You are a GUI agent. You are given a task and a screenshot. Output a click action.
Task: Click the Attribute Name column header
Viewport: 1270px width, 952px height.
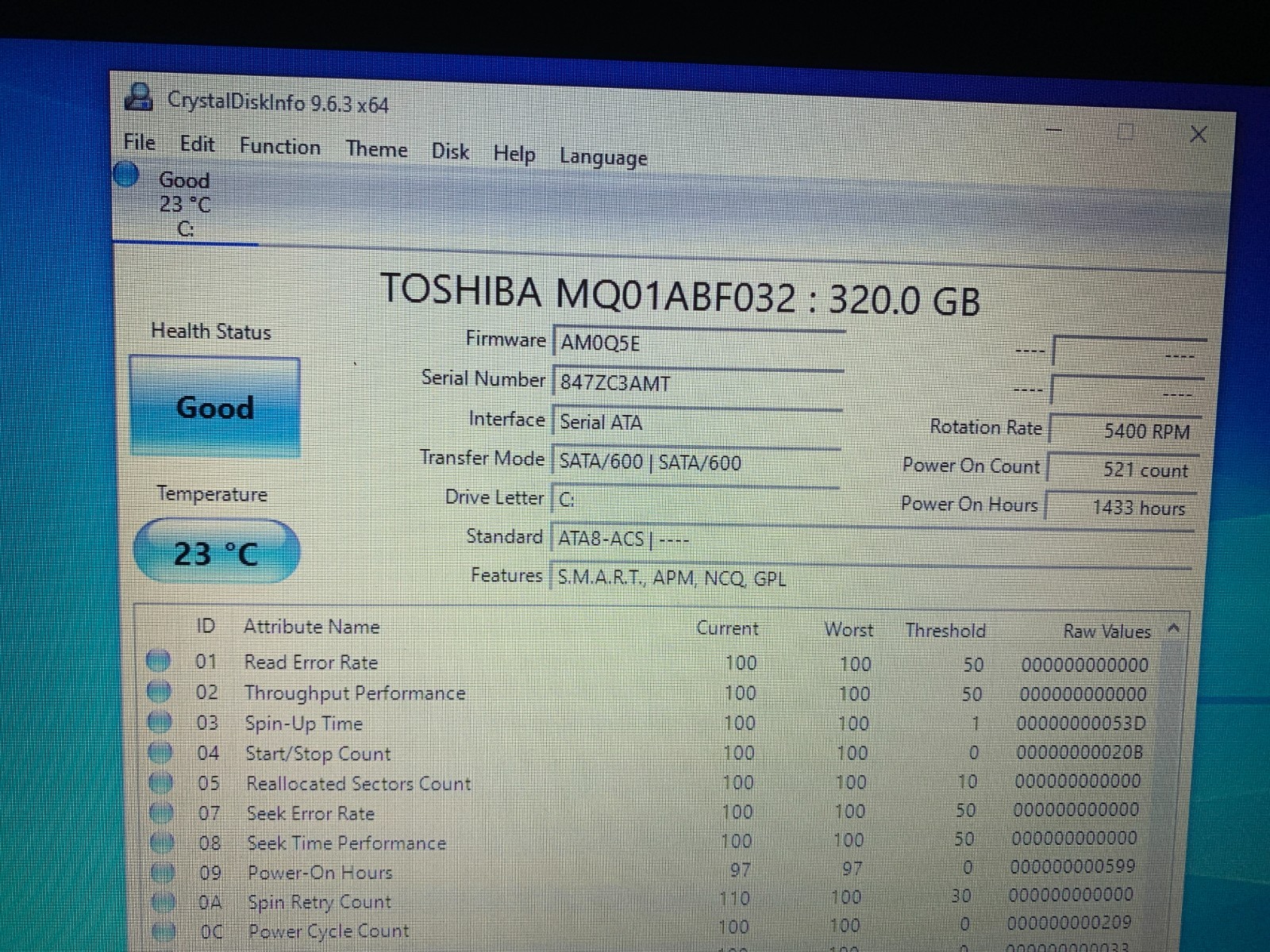click(x=311, y=627)
